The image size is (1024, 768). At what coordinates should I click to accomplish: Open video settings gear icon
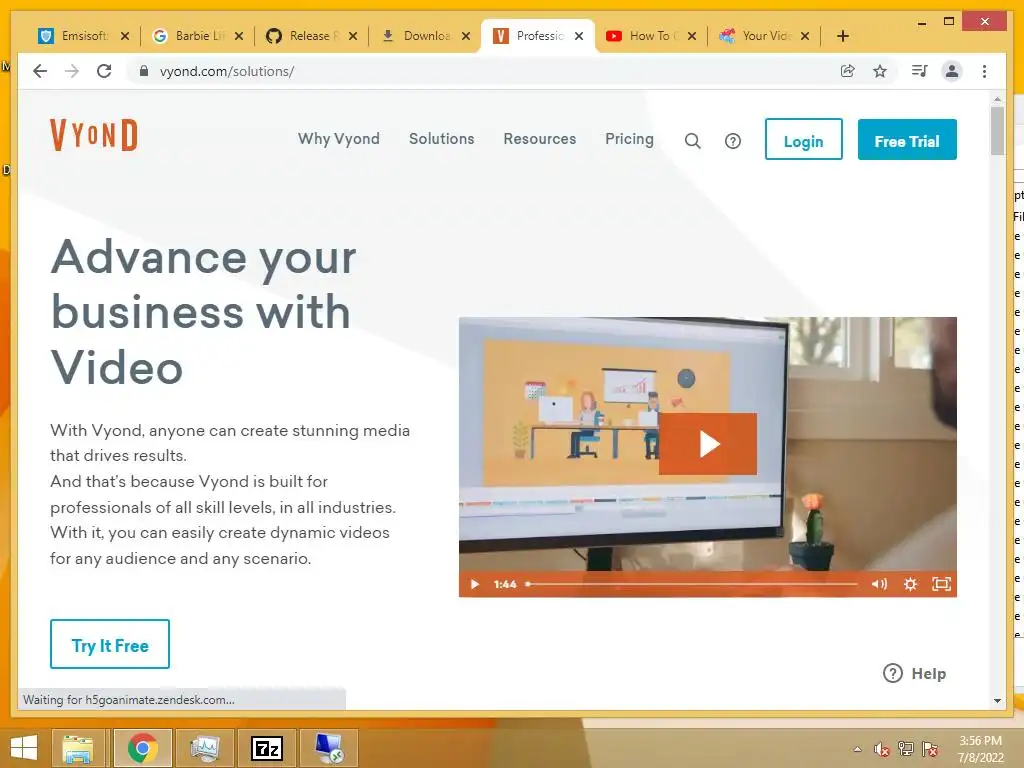(x=910, y=584)
